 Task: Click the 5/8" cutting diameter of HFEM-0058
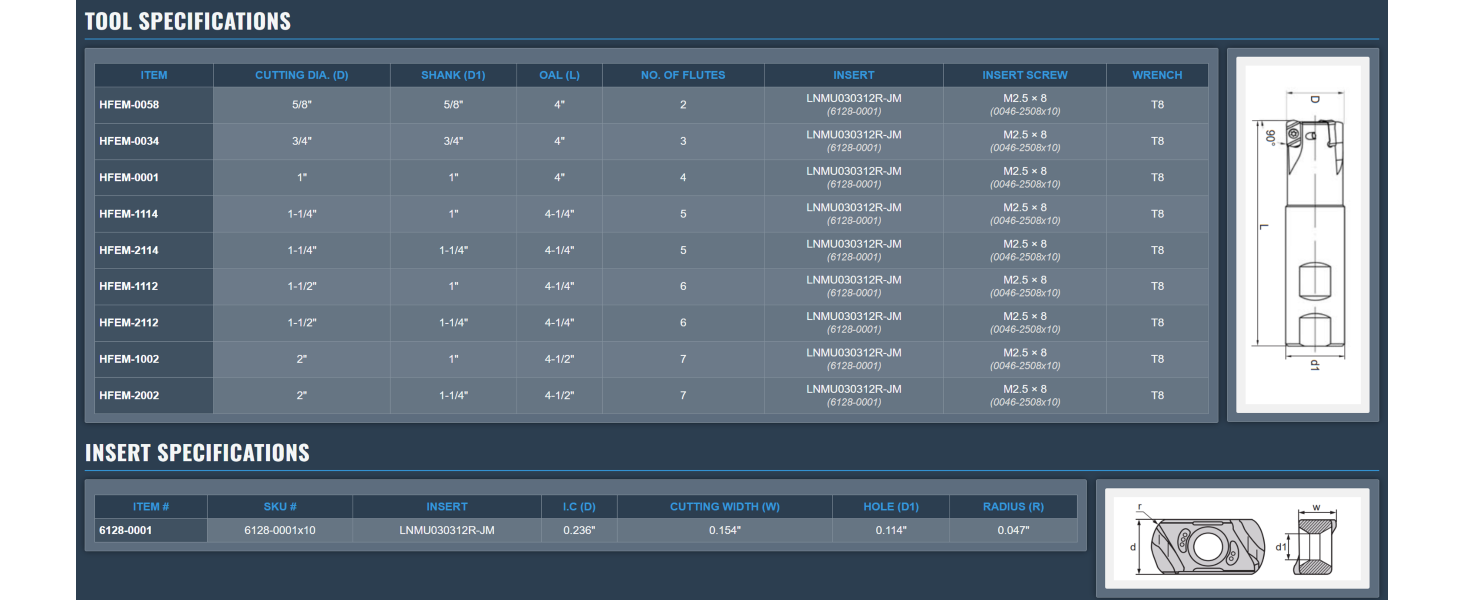[302, 105]
